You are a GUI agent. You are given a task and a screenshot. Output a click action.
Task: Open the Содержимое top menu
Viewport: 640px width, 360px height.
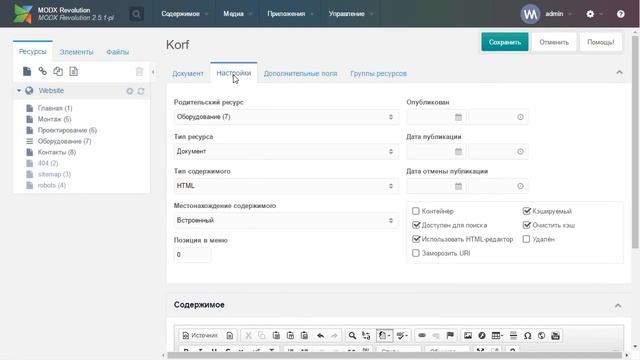point(184,14)
